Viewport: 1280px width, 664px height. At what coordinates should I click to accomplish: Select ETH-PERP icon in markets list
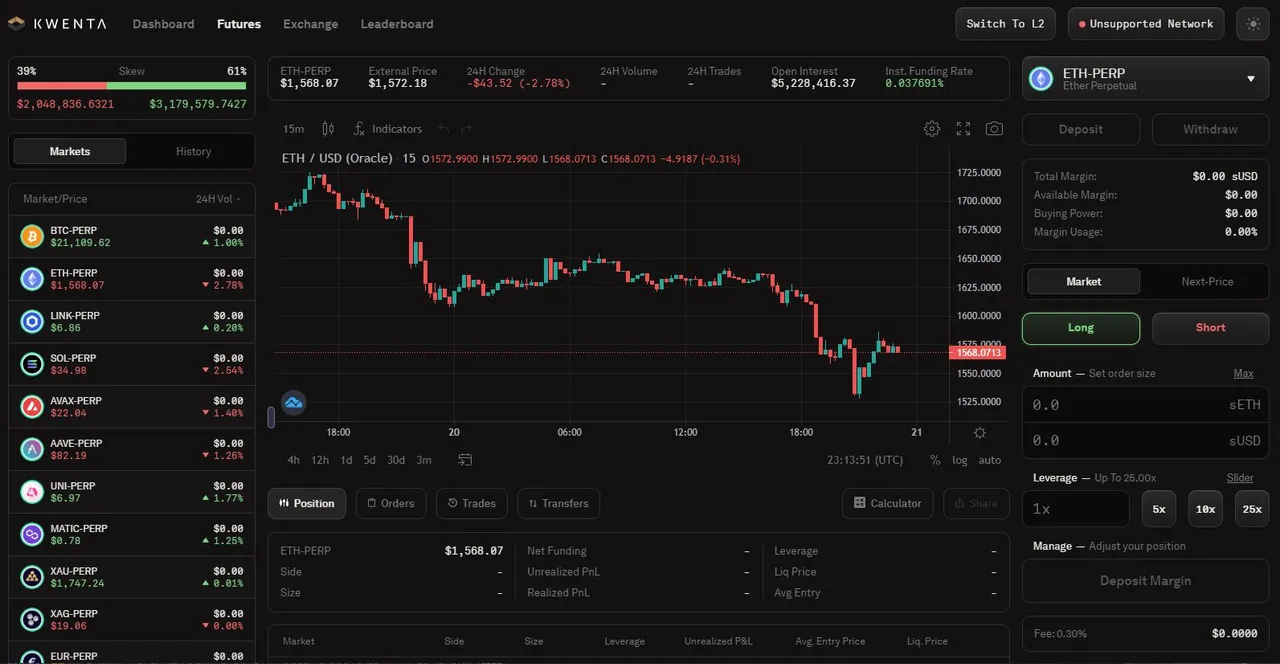pyautogui.click(x=32, y=279)
